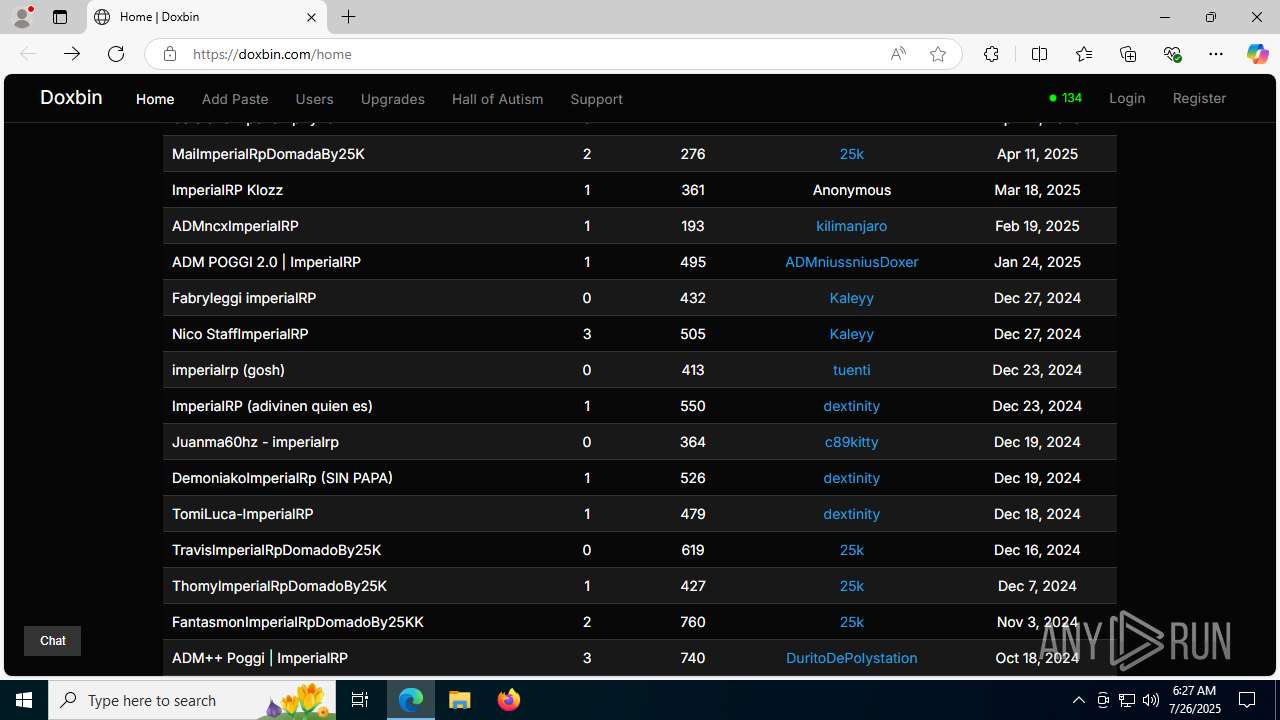Click the date cell Mar 18, 2025
Screen dimensions: 1280x720
click(1037, 190)
